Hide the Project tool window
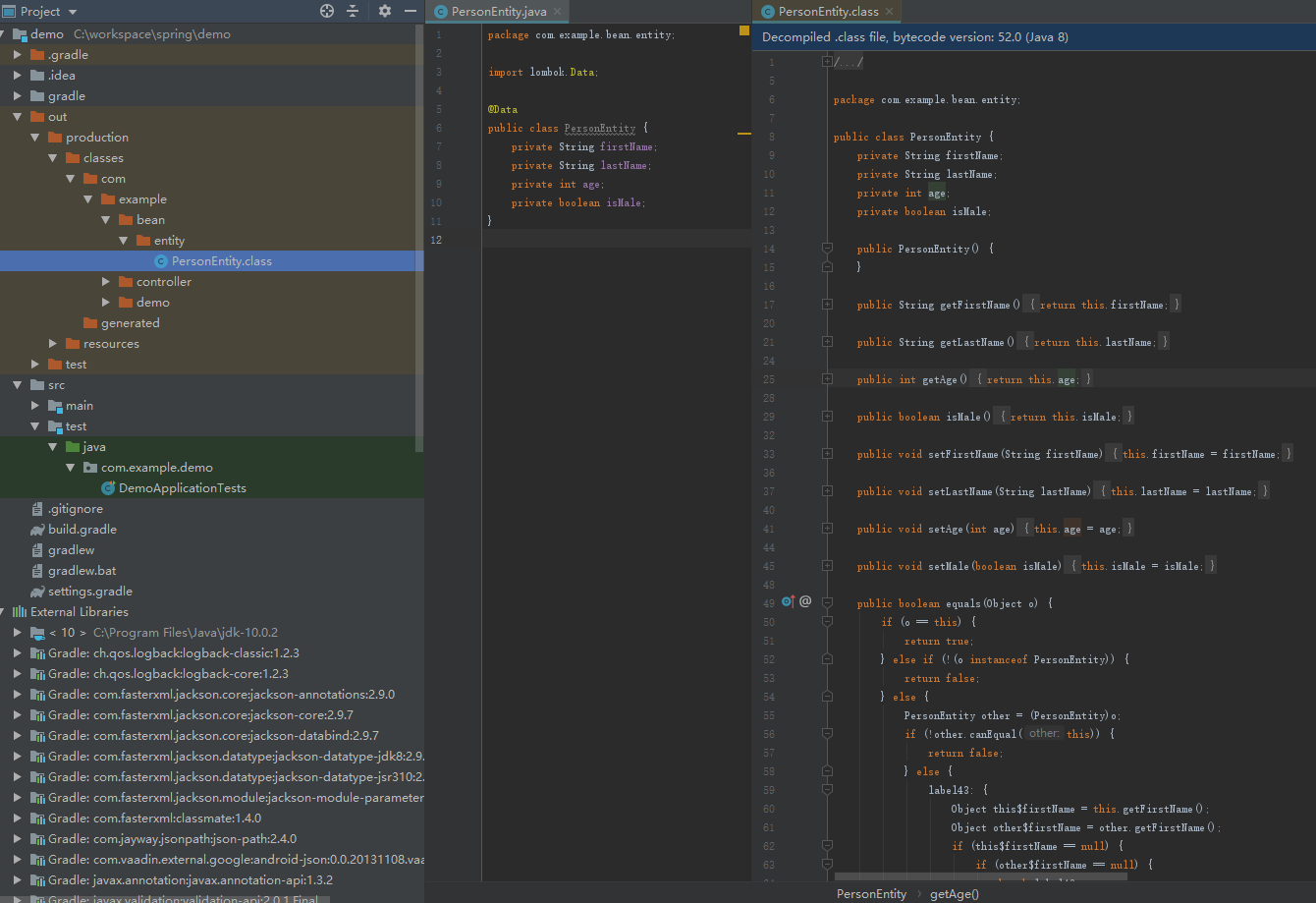Image resolution: width=1316 pixels, height=903 pixels. coord(410,11)
